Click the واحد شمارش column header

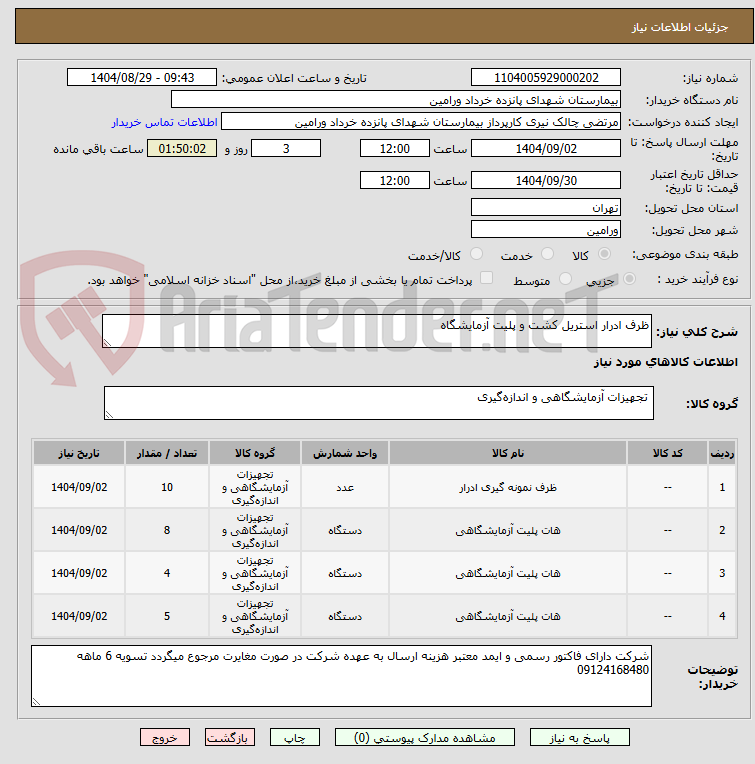pos(345,453)
